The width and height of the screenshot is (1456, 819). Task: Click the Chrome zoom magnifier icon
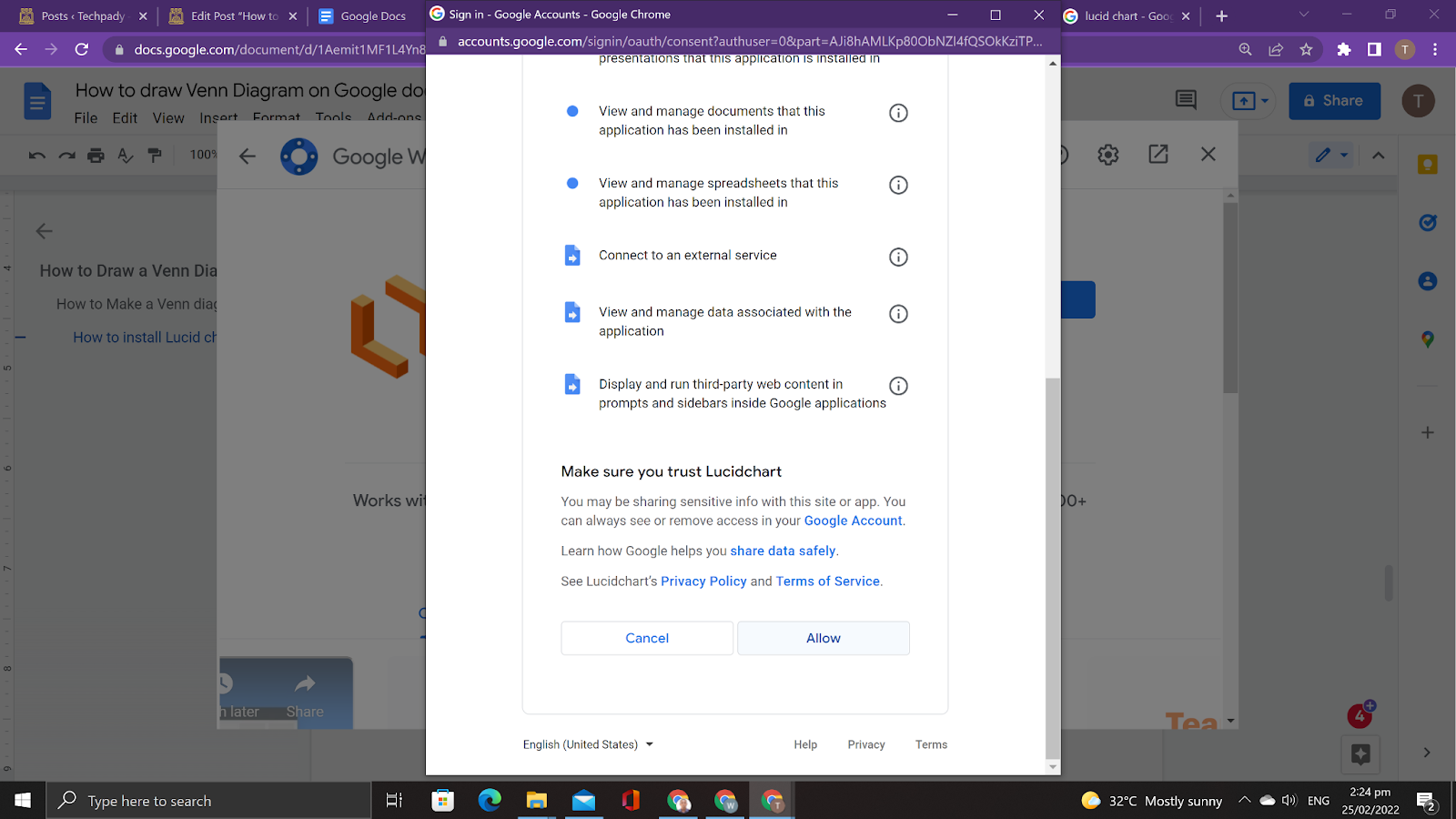pyautogui.click(x=1246, y=50)
